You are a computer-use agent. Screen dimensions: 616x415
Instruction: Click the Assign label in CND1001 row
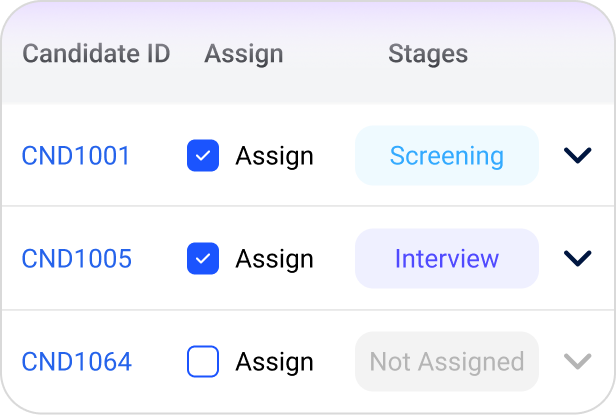[x=274, y=156]
